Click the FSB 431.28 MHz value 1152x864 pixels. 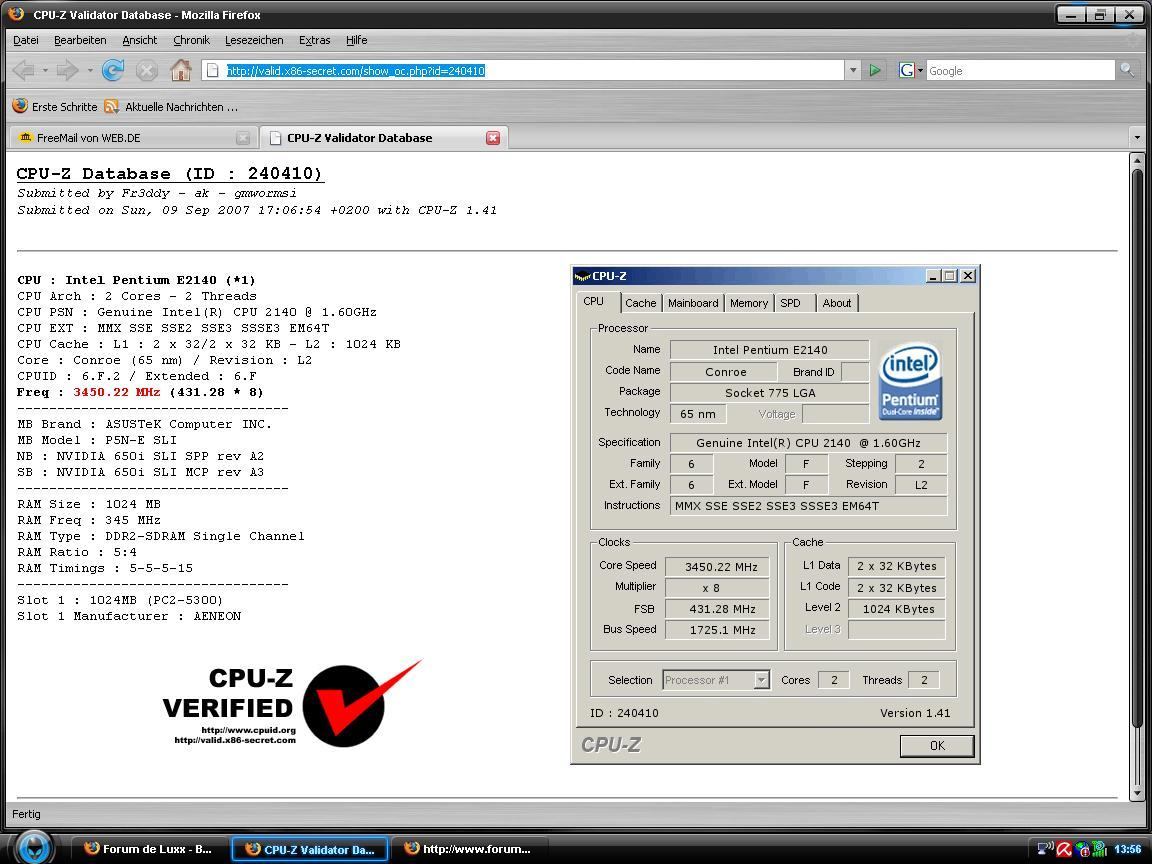click(718, 608)
